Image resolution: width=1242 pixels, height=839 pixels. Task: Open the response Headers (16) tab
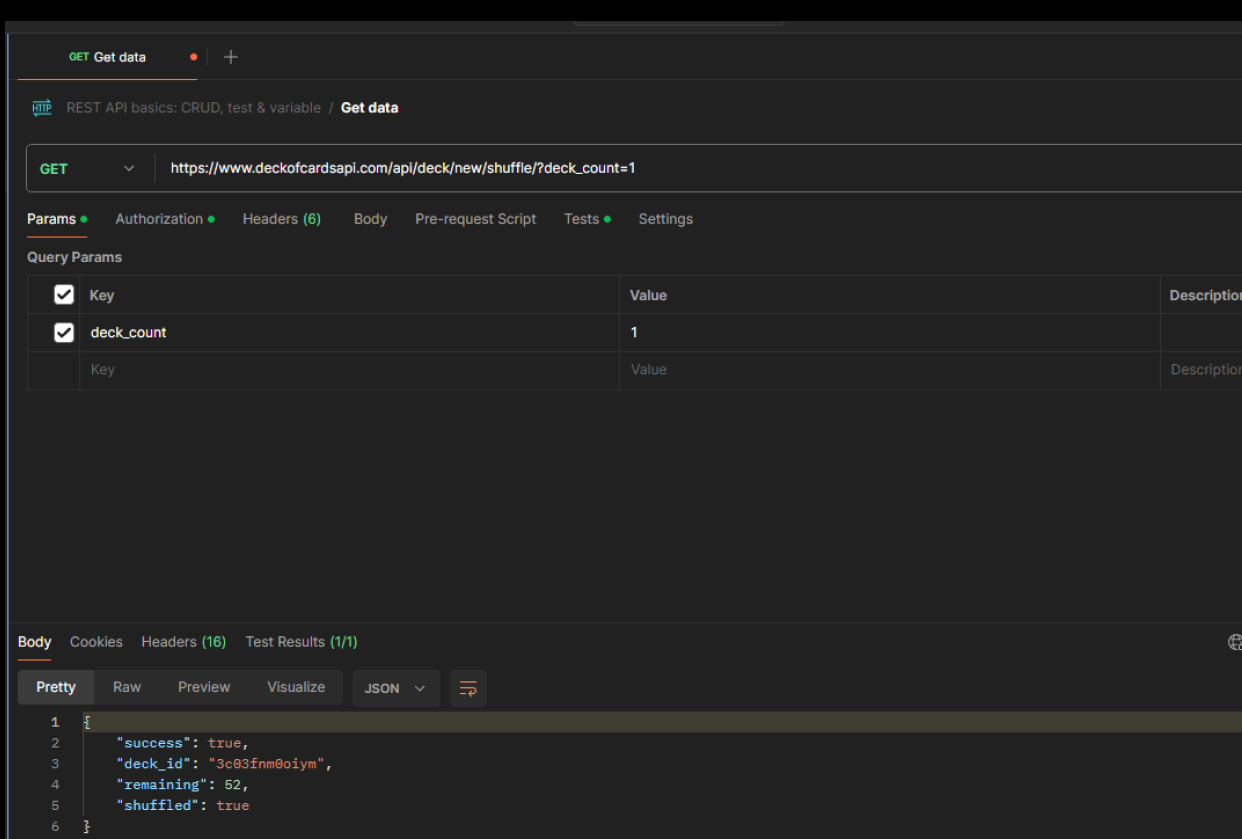click(x=184, y=642)
